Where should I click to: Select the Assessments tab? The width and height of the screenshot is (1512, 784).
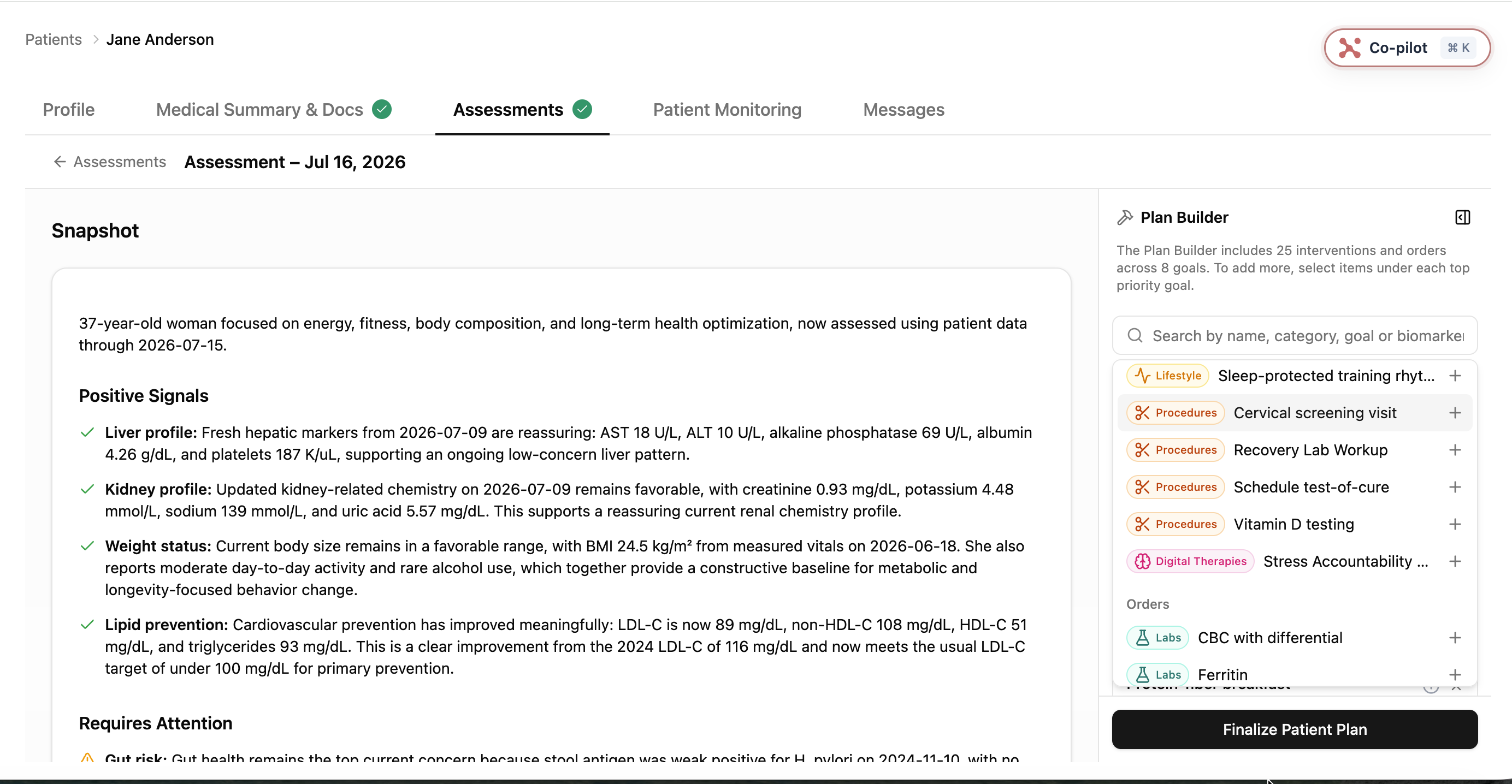pos(522,110)
